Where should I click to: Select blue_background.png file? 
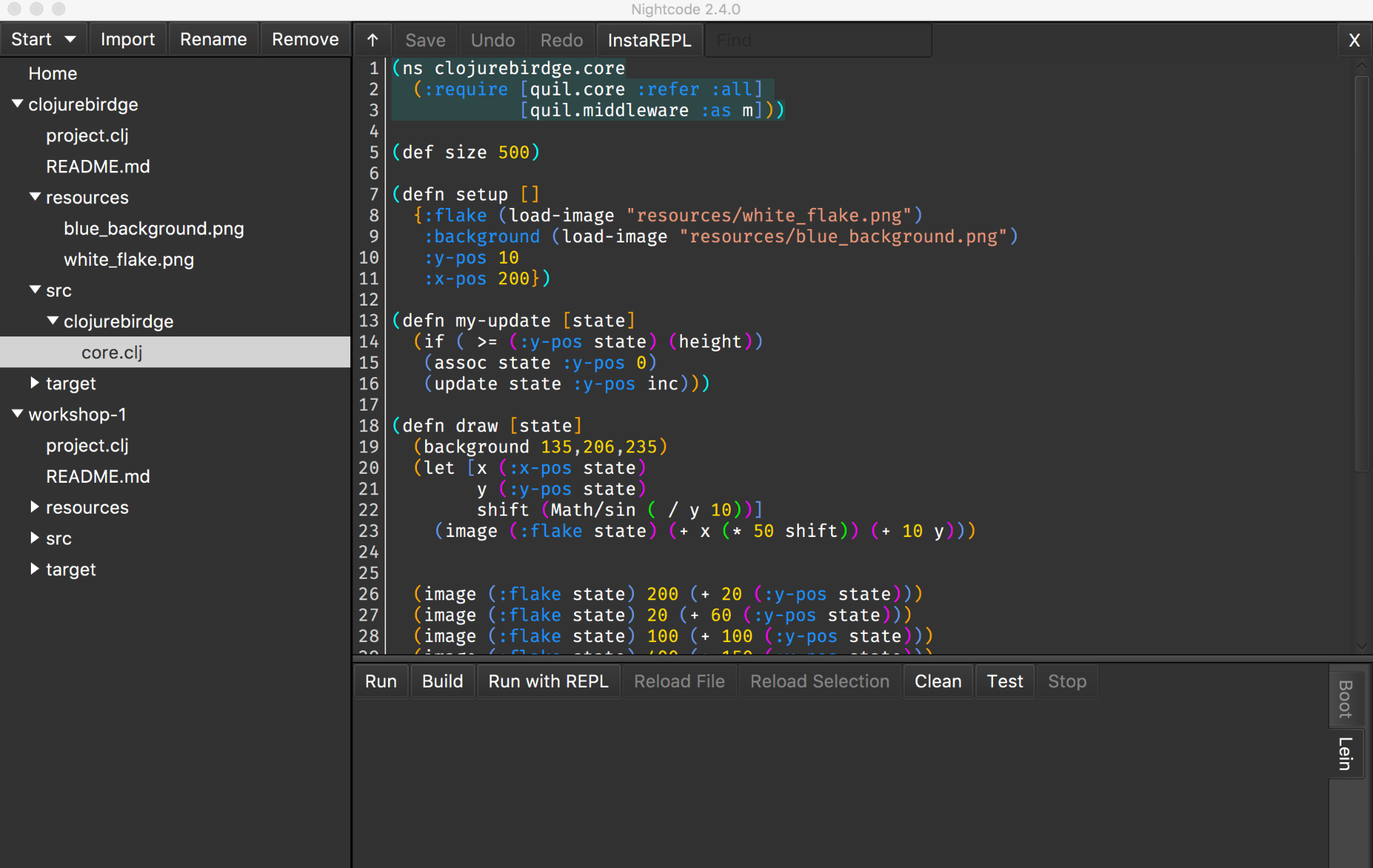coord(154,229)
